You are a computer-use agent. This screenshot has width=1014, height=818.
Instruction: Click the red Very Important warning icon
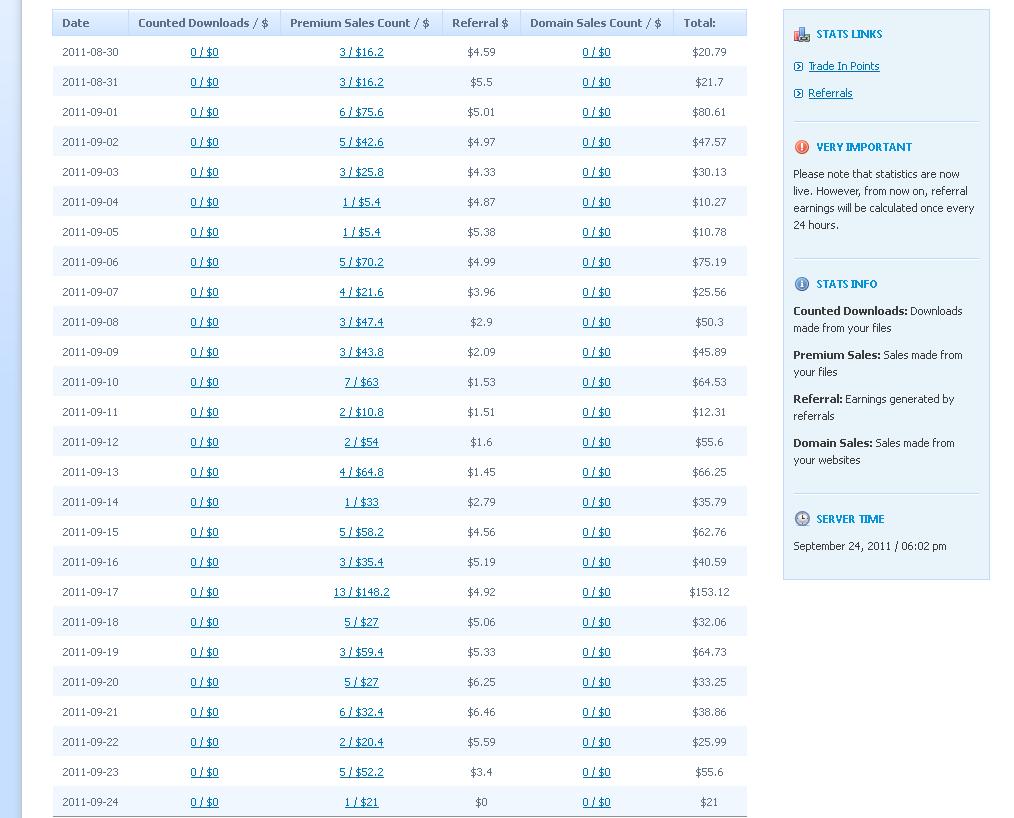(x=802, y=147)
